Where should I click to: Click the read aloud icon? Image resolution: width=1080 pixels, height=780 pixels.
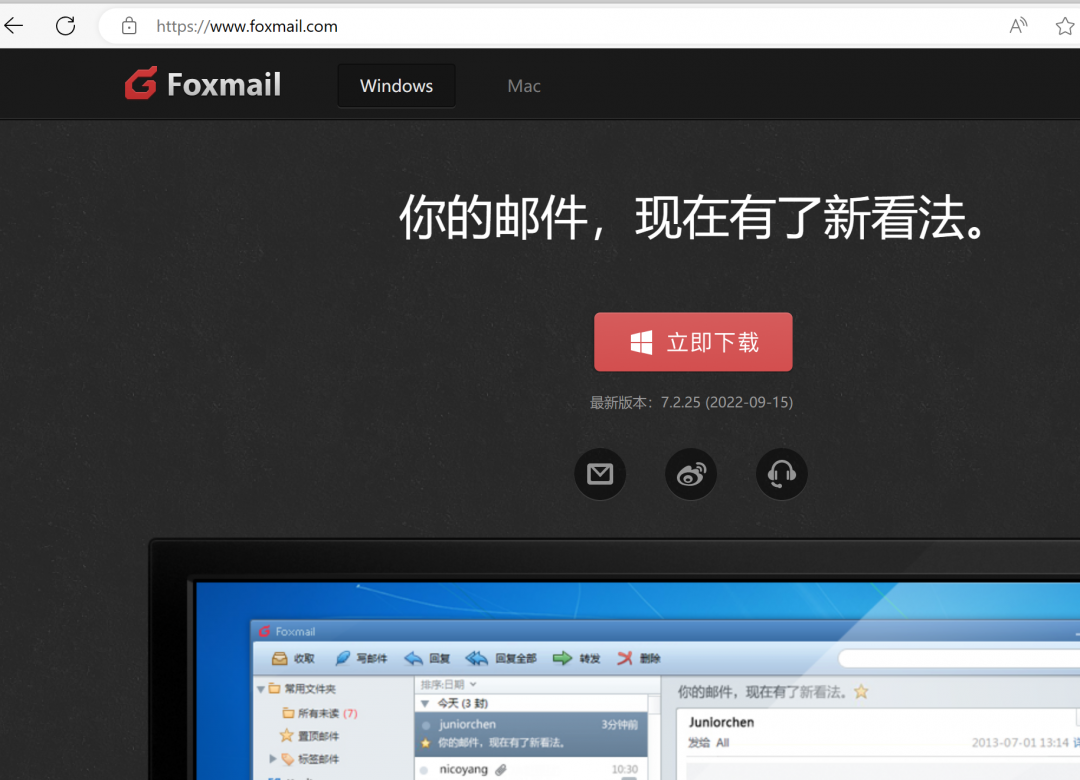point(1018,26)
